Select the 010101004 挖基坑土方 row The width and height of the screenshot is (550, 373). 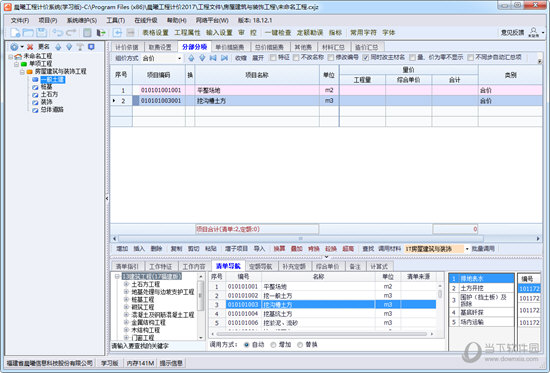coord(323,314)
